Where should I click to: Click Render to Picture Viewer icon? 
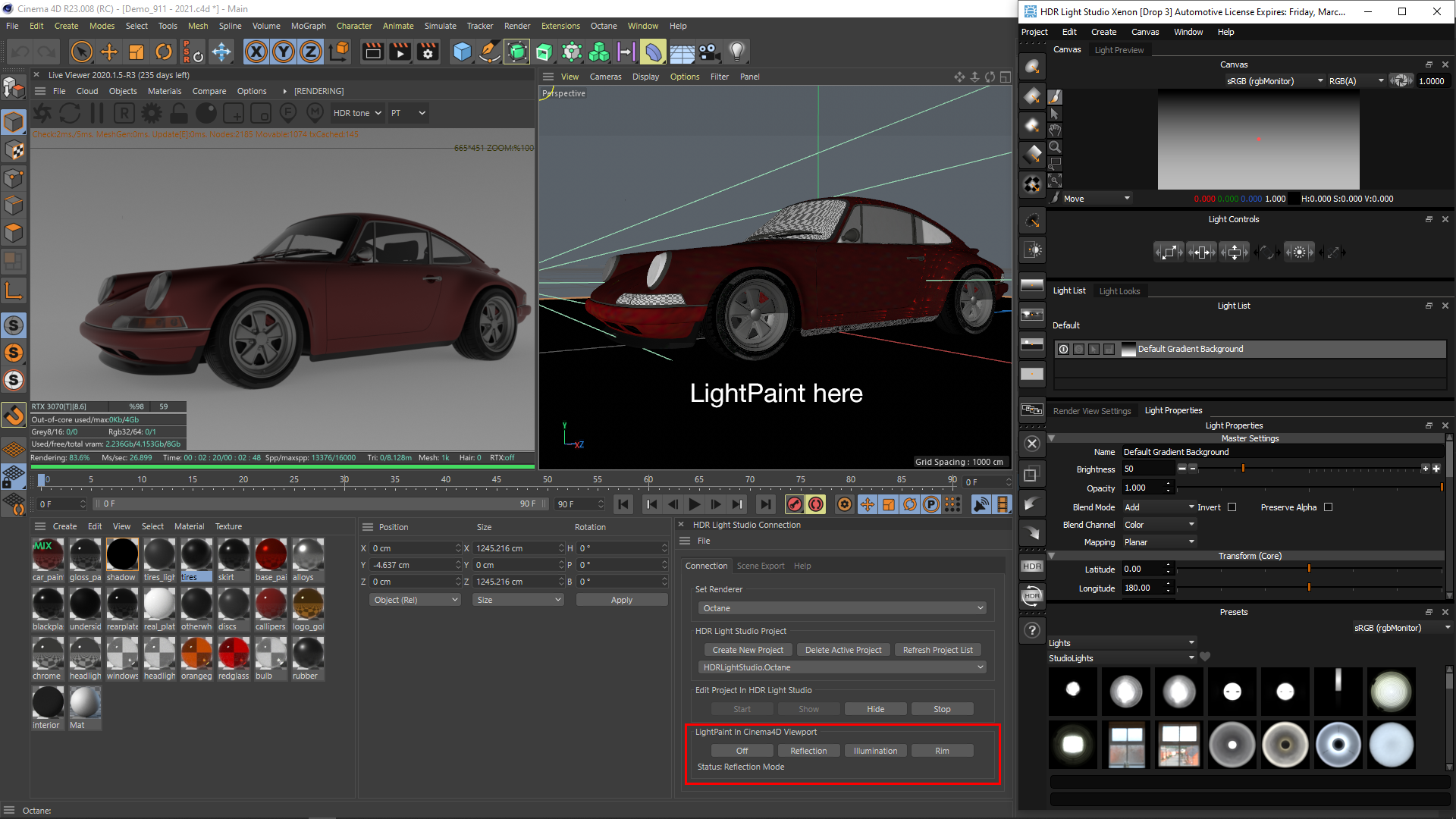(400, 52)
